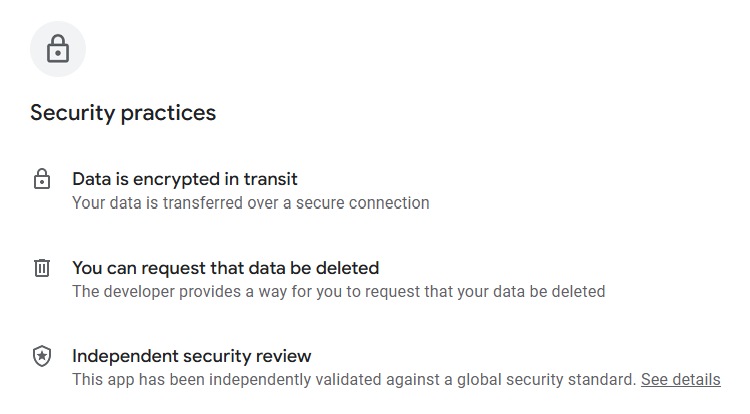The width and height of the screenshot is (750, 414).
Task: Click the trash can icon for data deletion
Action: [42, 268]
